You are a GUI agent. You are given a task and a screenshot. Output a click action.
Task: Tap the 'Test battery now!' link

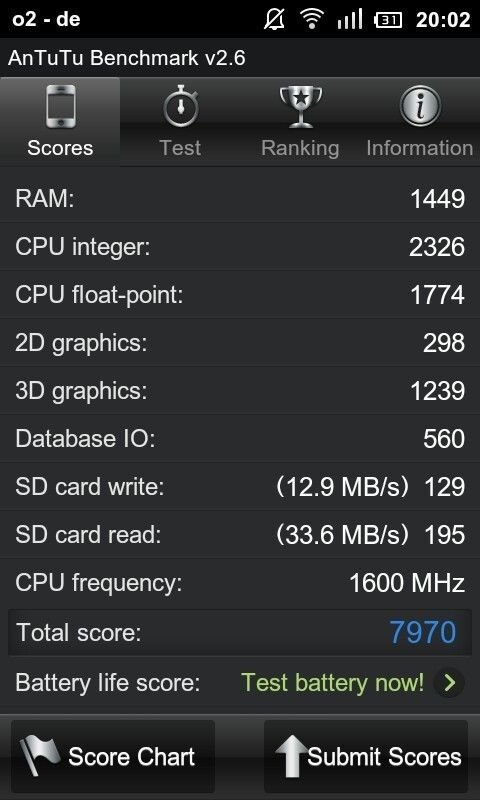point(332,682)
